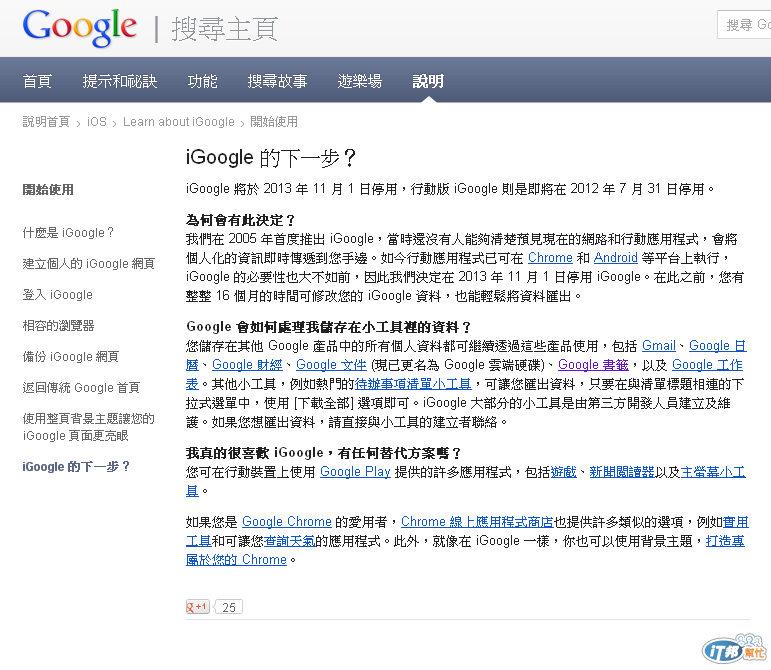Click the 25 share count bubble
Screen dimensions: 771x670
click(x=229, y=608)
